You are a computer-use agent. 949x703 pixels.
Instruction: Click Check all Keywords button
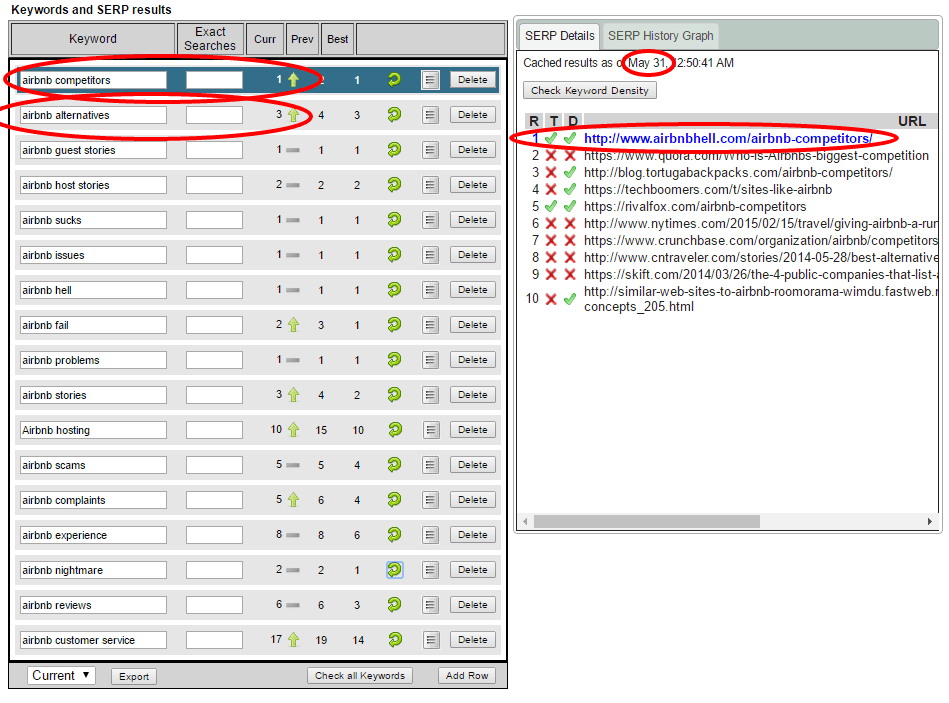tap(360, 676)
